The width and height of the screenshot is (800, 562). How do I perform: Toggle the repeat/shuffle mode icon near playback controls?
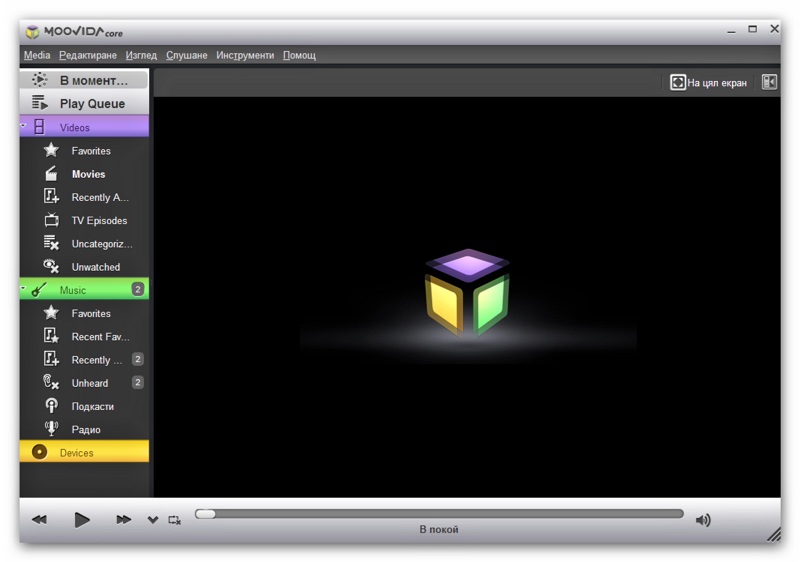click(174, 520)
